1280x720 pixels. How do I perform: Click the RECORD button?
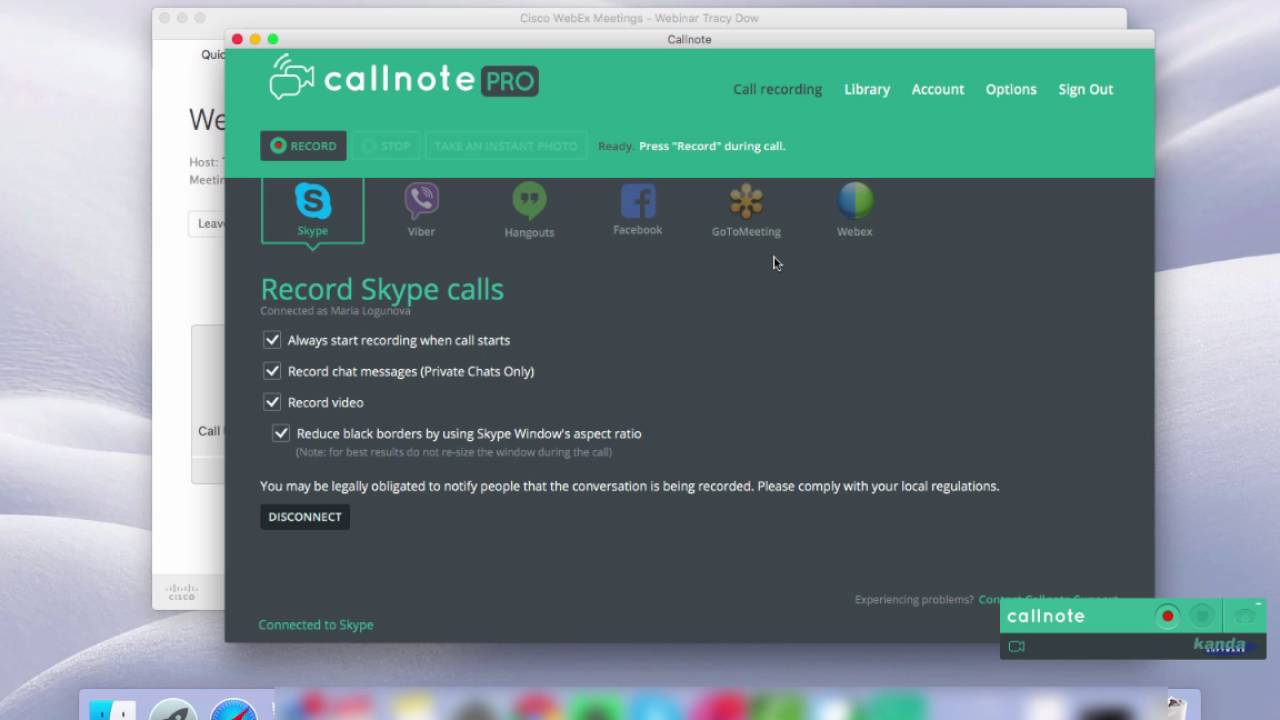pos(303,145)
